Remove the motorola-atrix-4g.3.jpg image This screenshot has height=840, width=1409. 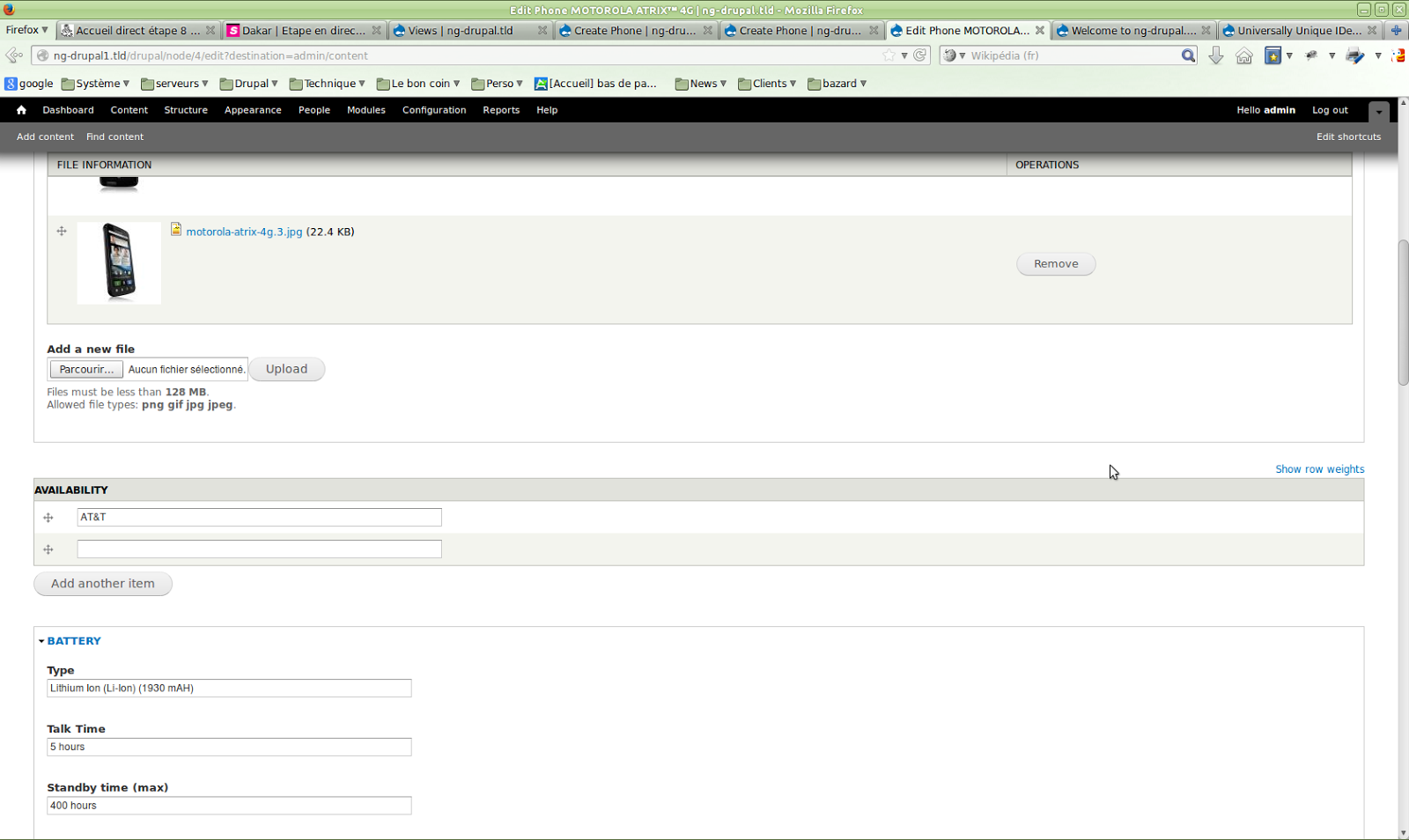click(1056, 264)
